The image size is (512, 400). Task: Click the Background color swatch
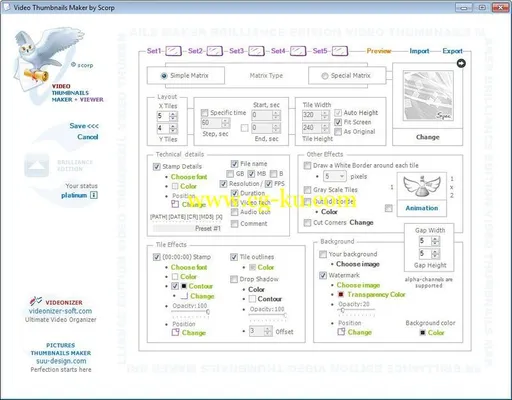[x=423, y=332]
